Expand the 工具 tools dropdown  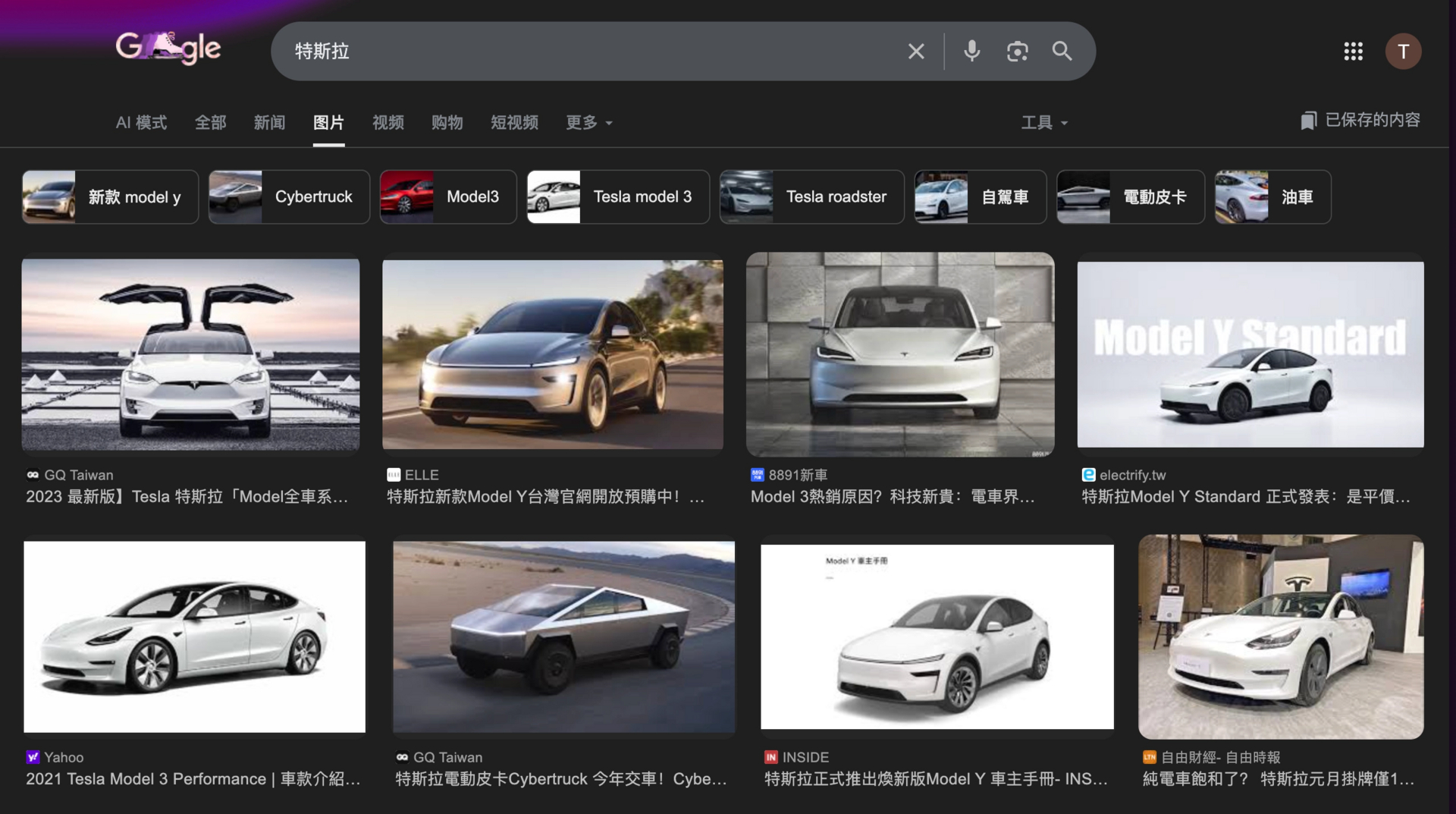coord(1043,123)
